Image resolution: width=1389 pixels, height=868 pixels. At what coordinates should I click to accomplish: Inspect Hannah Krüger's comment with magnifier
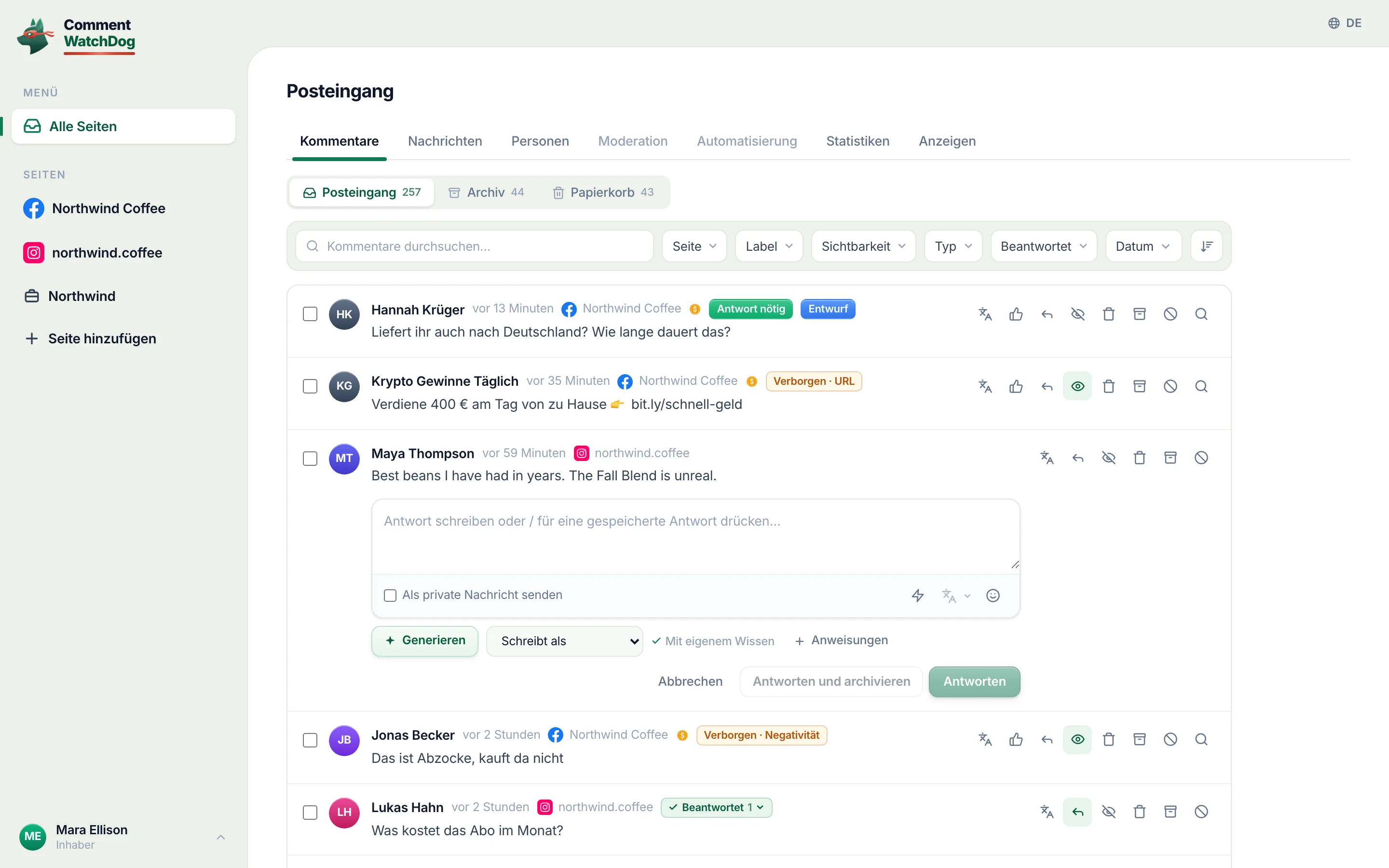(x=1201, y=314)
